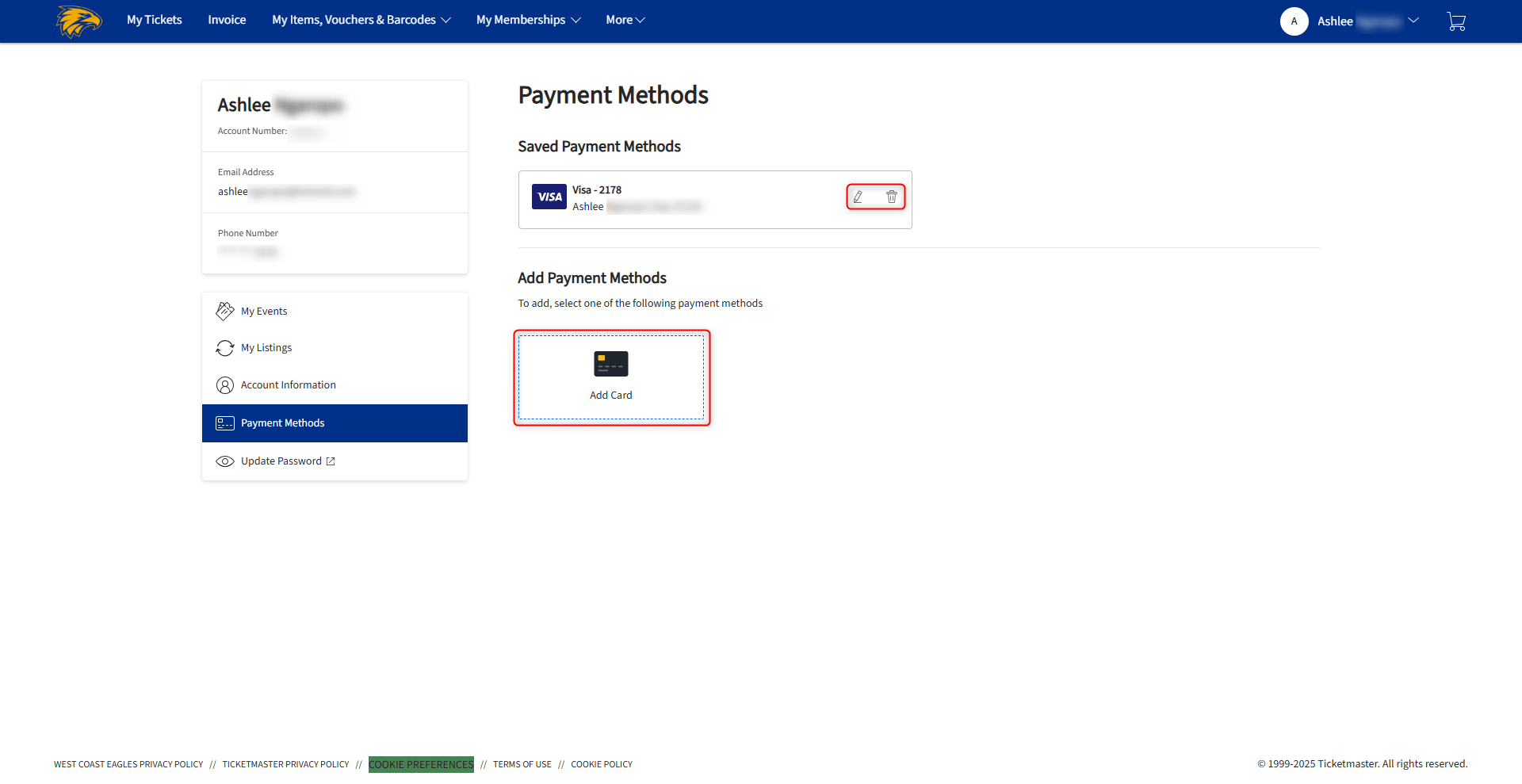This screenshot has height=784, width=1522.
Task: Open the More dropdown menu
Action: click(x=625, y=20)
